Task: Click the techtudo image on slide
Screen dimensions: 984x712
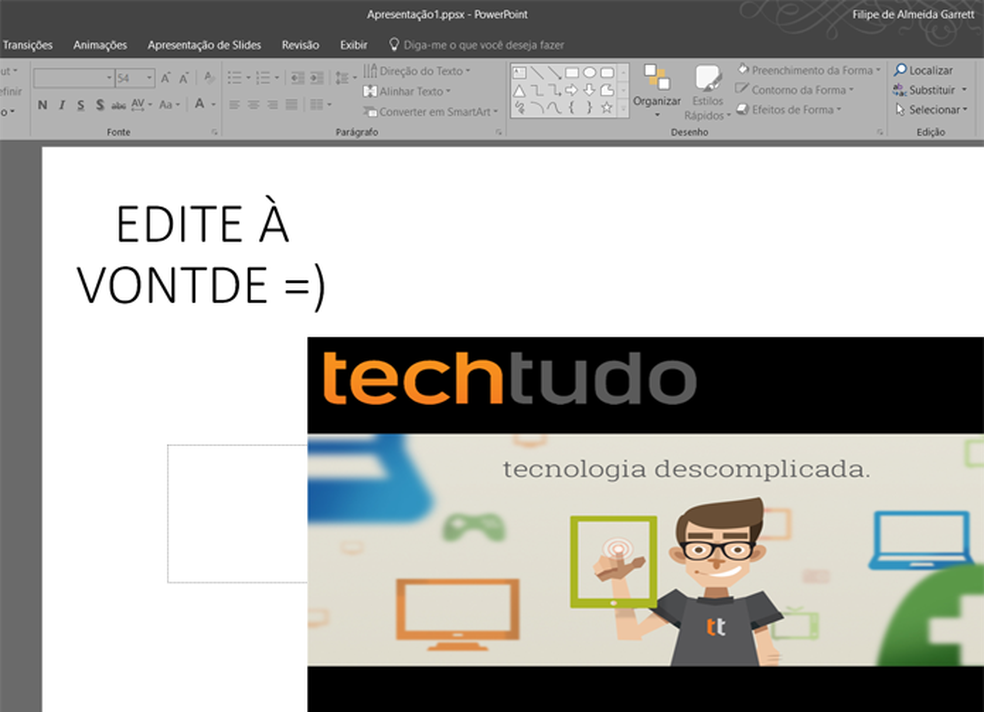Action: (x=645, y=524)
